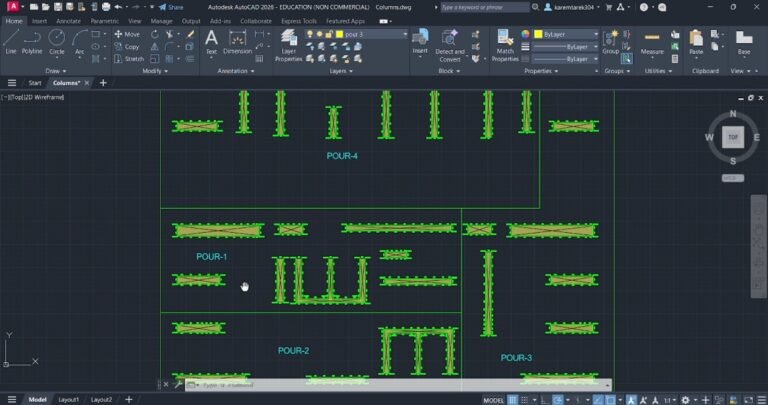Screen dimensions: 768x405
Task: Click the yellow layer color swatch for pour 3
Action: coord(339,34)
